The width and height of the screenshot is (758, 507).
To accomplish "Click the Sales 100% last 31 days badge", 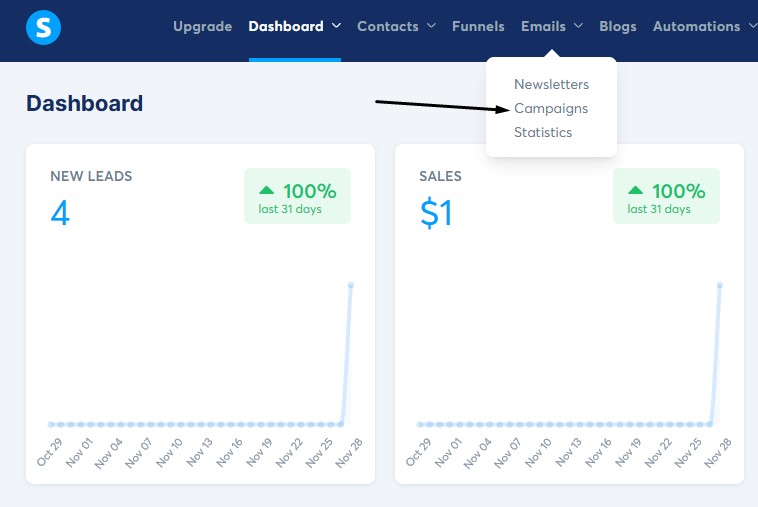I will pos(666,196).
